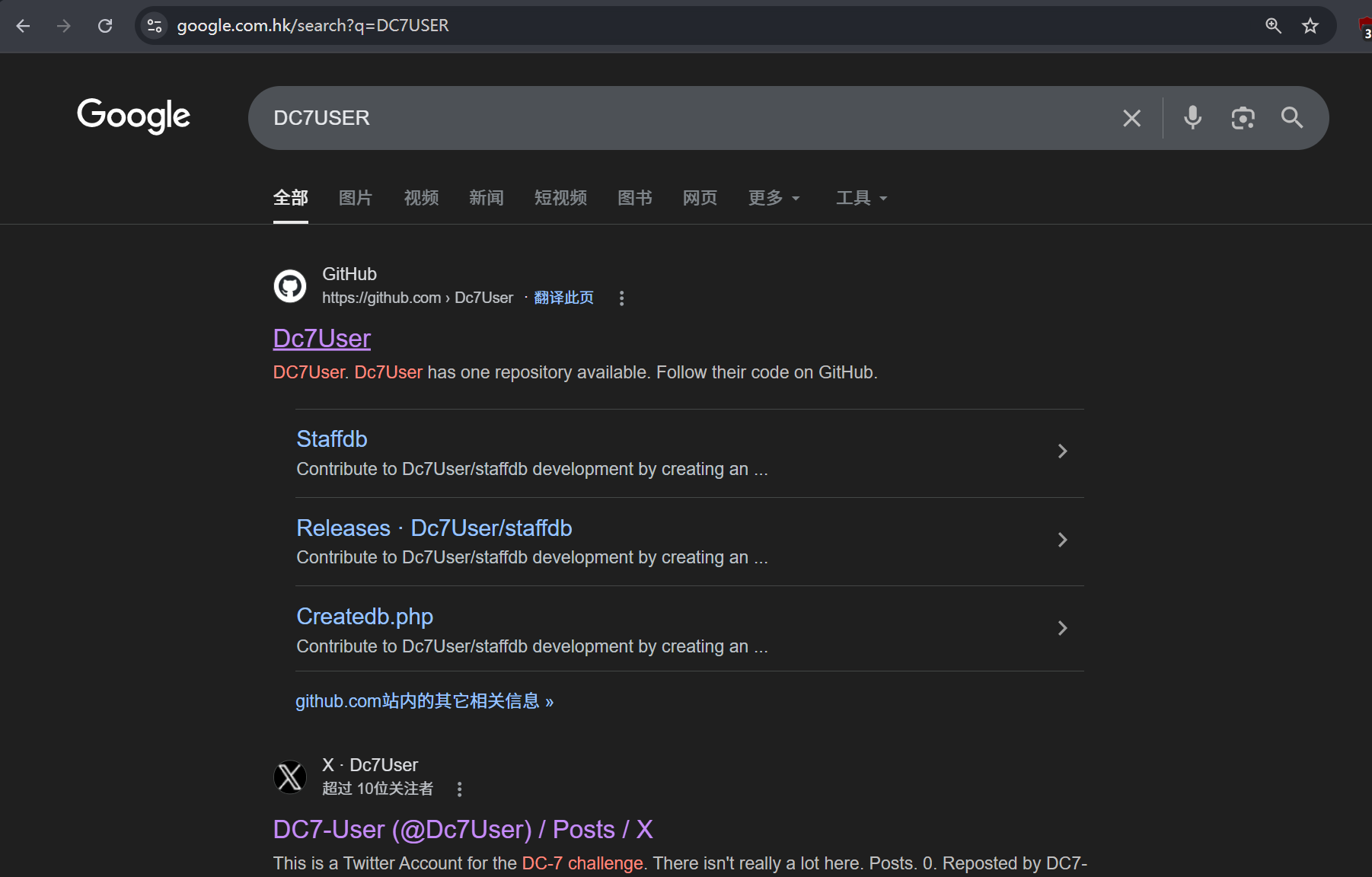Bookmark this page with the star icon
The height and width of the screenshot is (877, 1372).
1310,26
